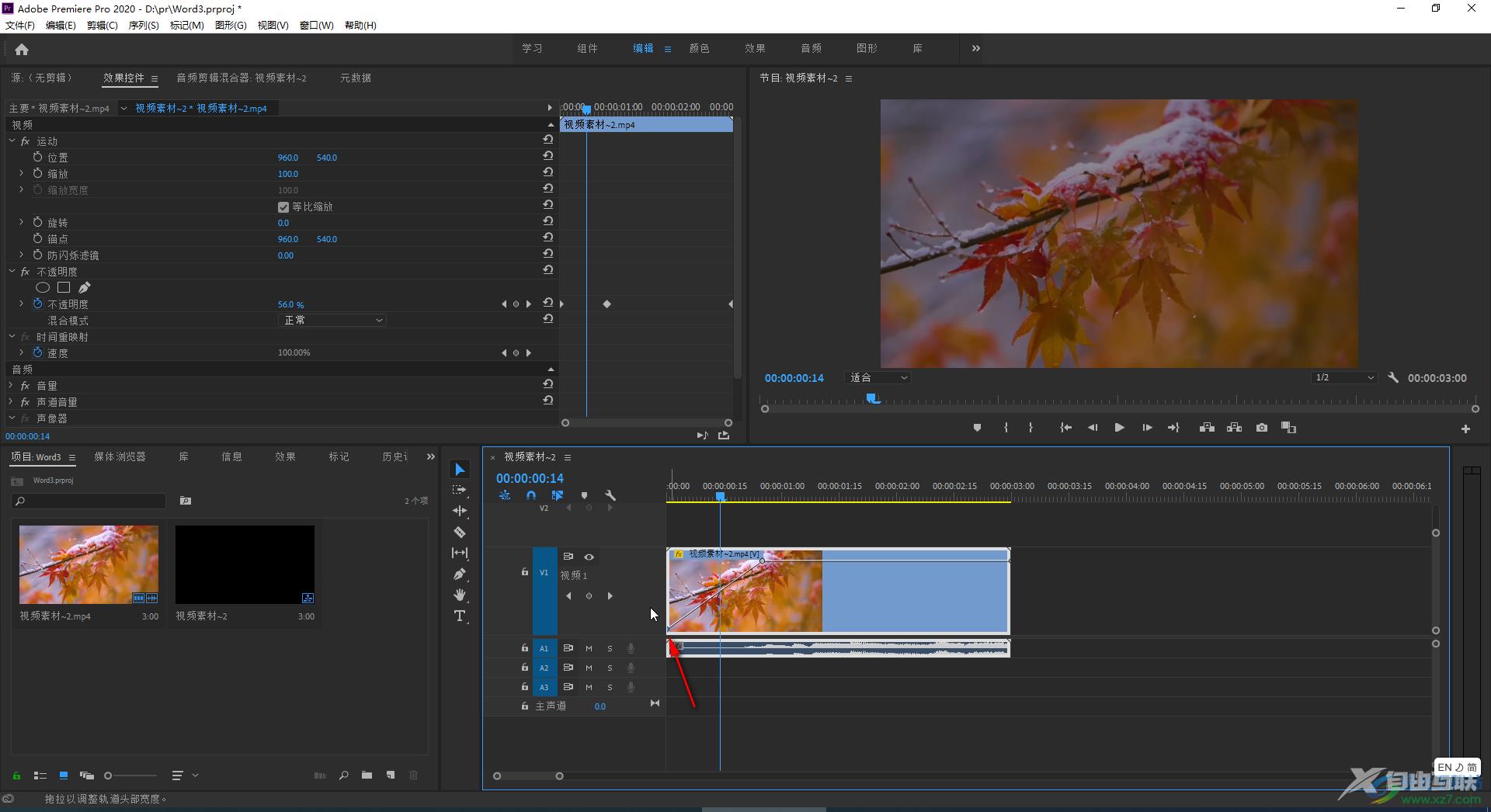The height and width of the screenshot is (812, 1491).
Task: Open button editor plus icon
Action: 1465,429
